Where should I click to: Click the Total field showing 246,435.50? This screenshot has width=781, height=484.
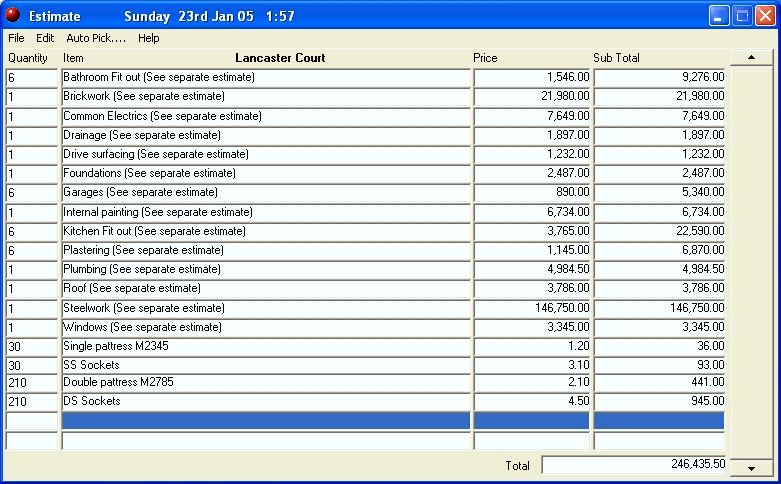pyautogui.click(x=634, y=465)
